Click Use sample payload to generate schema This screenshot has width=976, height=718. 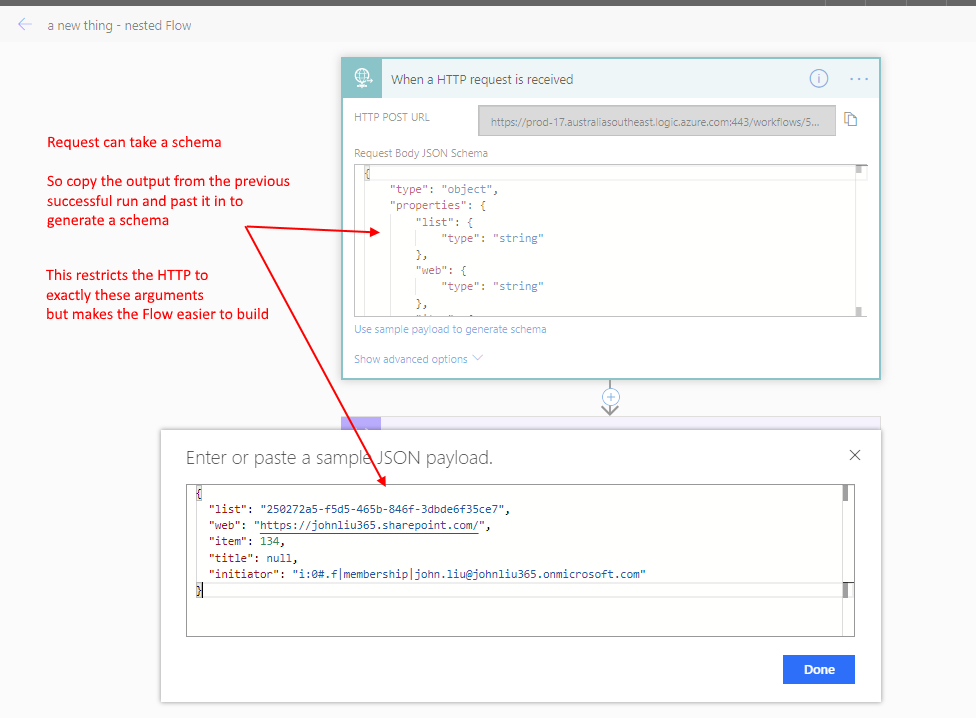pyautogui.click(x=450, y=329)
